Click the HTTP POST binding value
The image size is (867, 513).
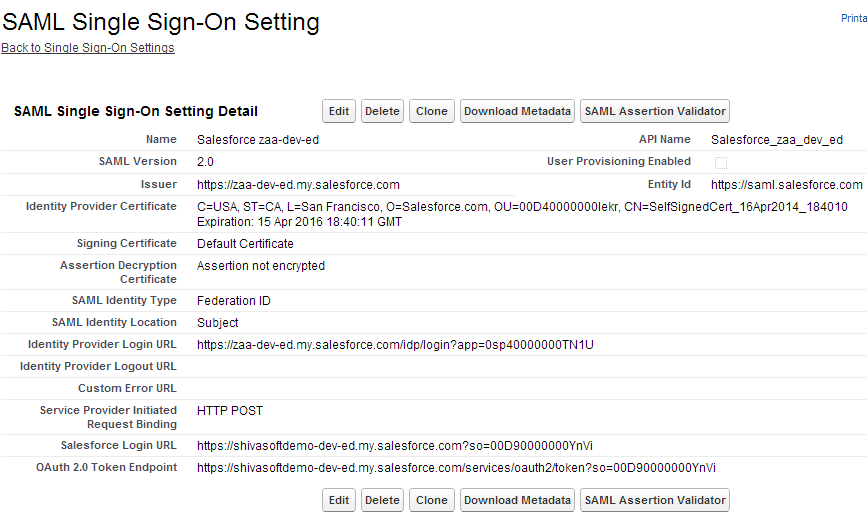tap(230, 411)
